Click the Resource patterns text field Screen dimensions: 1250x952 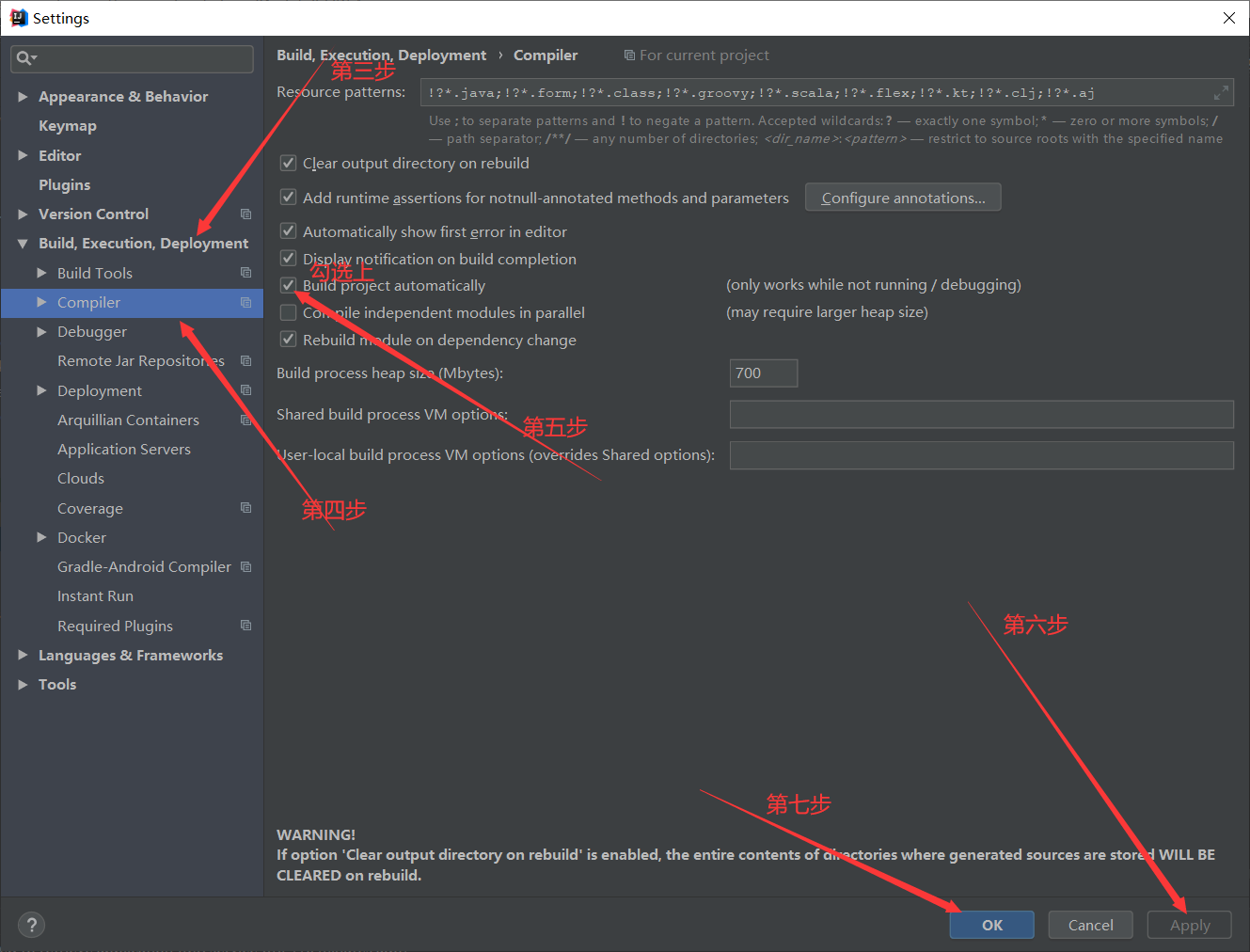click(827, 92)
